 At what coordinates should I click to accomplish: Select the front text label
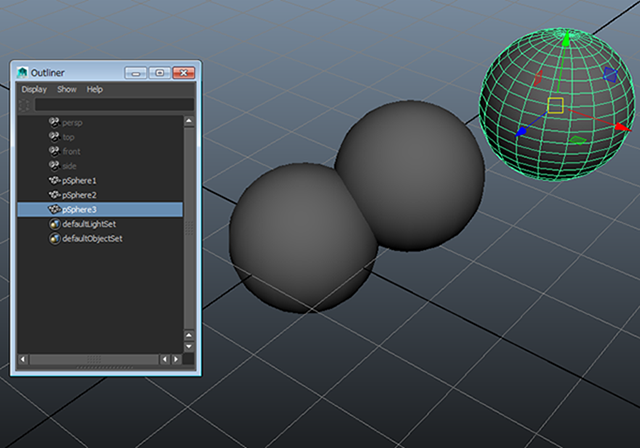click(71, 152)
